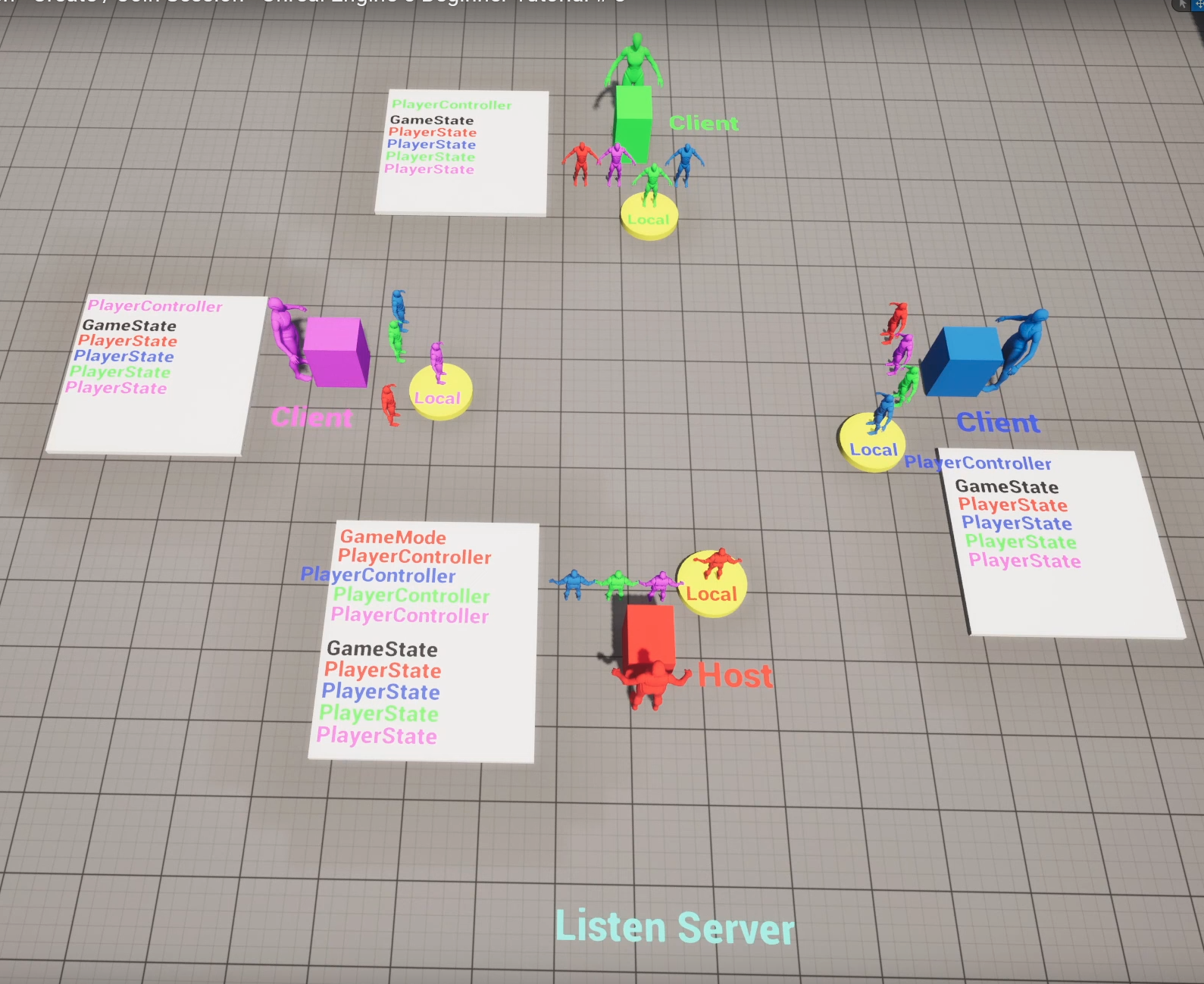
Task: Select large red mannequin below Host cube
Action: pos(650,684)
